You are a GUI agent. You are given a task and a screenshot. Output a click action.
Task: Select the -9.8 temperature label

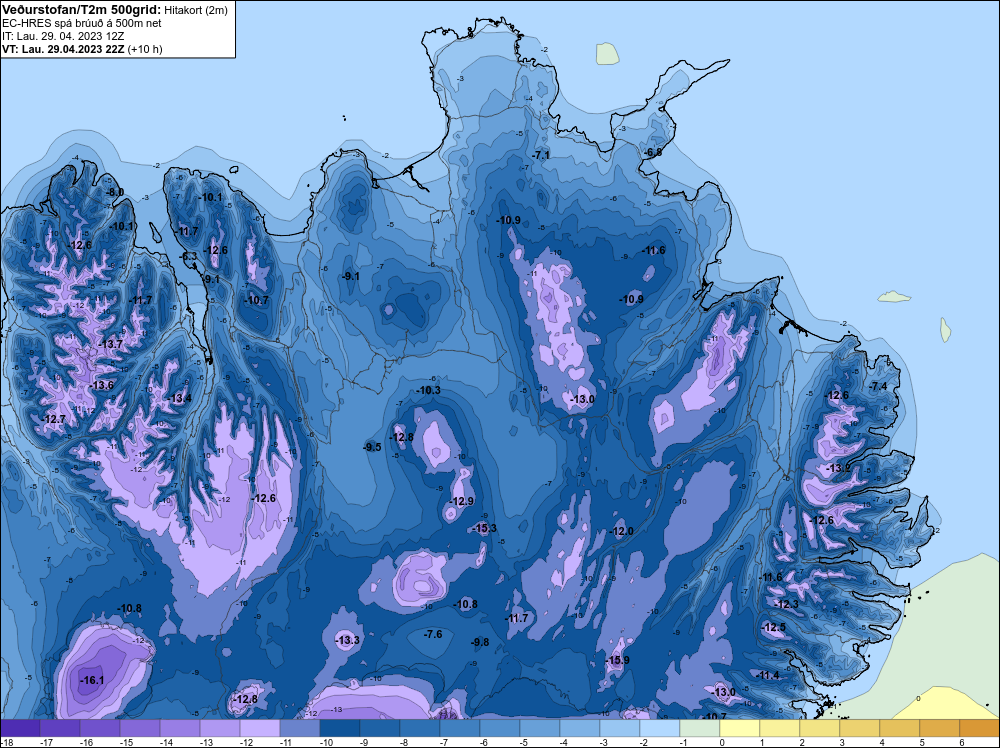480,642
